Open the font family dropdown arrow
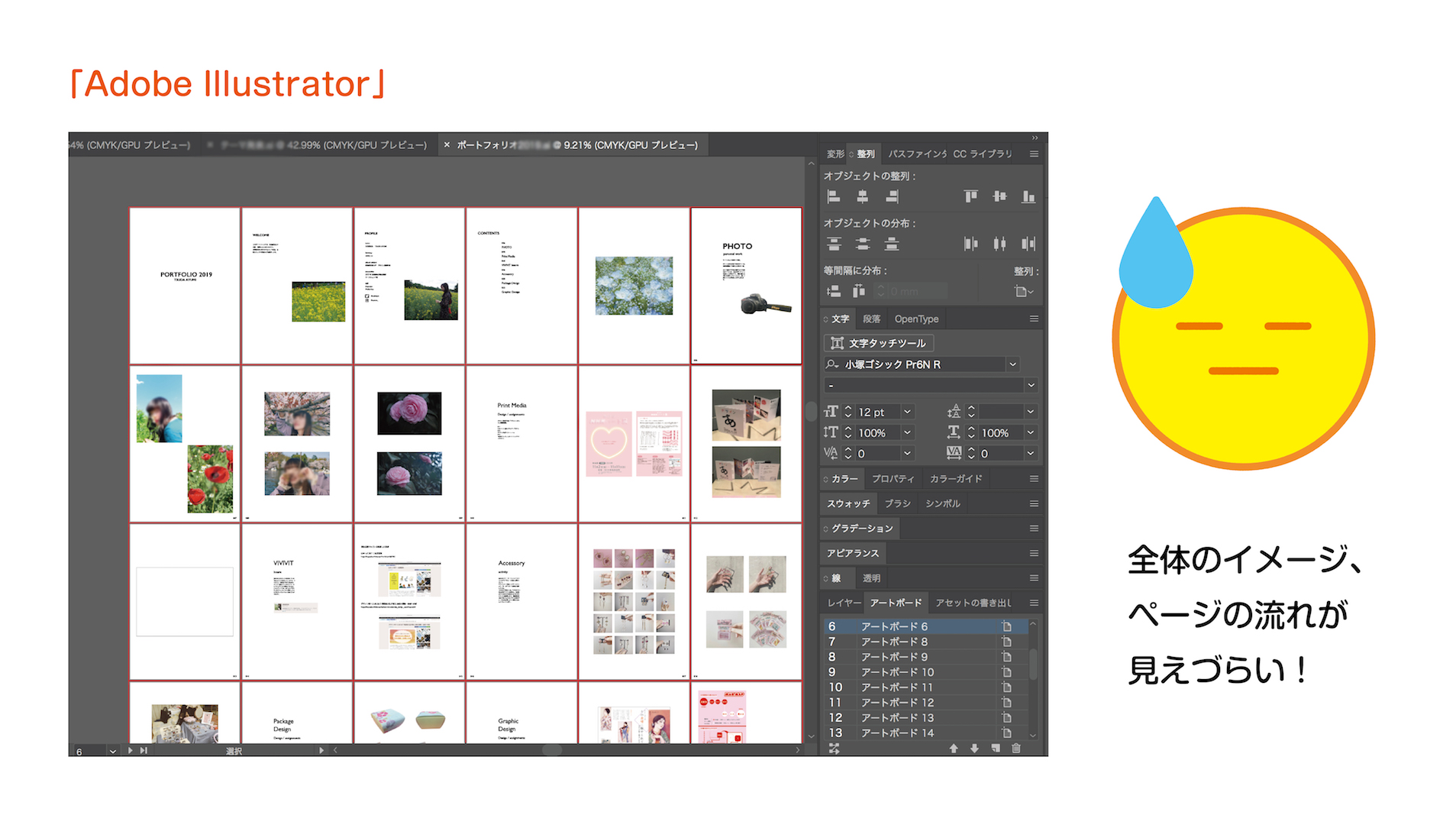Screen dimensions: 1456x825 point(1012,364)
